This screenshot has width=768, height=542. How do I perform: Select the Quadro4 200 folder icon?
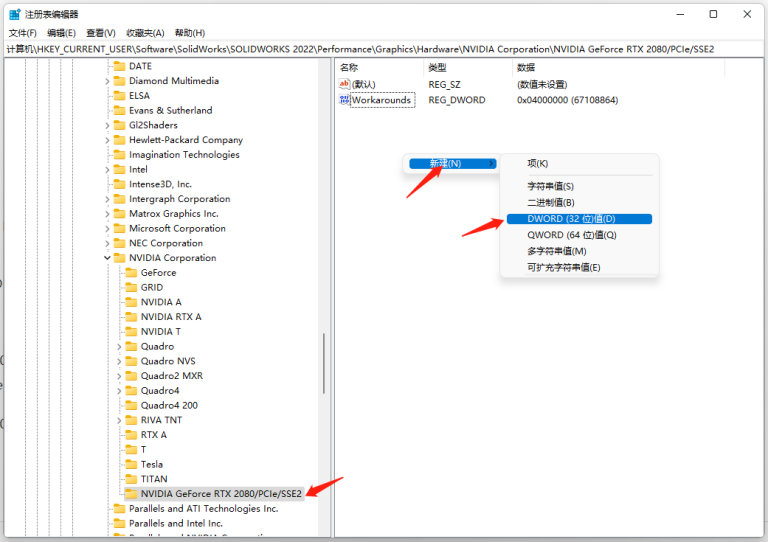click(131, 405)
